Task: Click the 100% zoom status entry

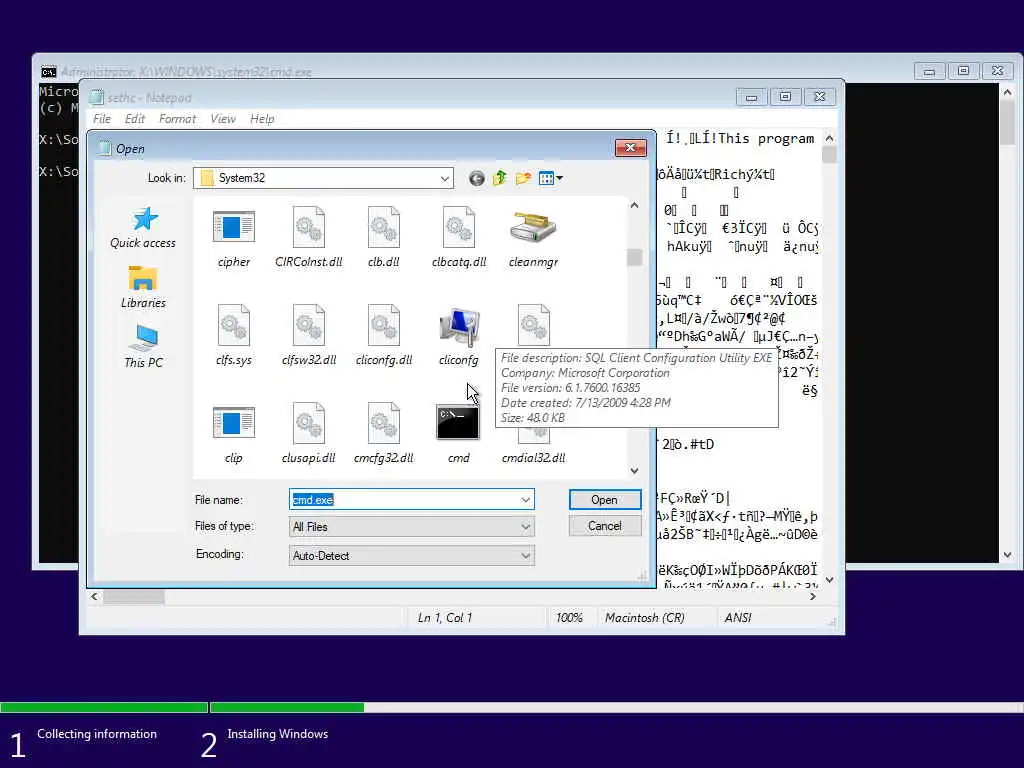Action: (x=569, y=618)
